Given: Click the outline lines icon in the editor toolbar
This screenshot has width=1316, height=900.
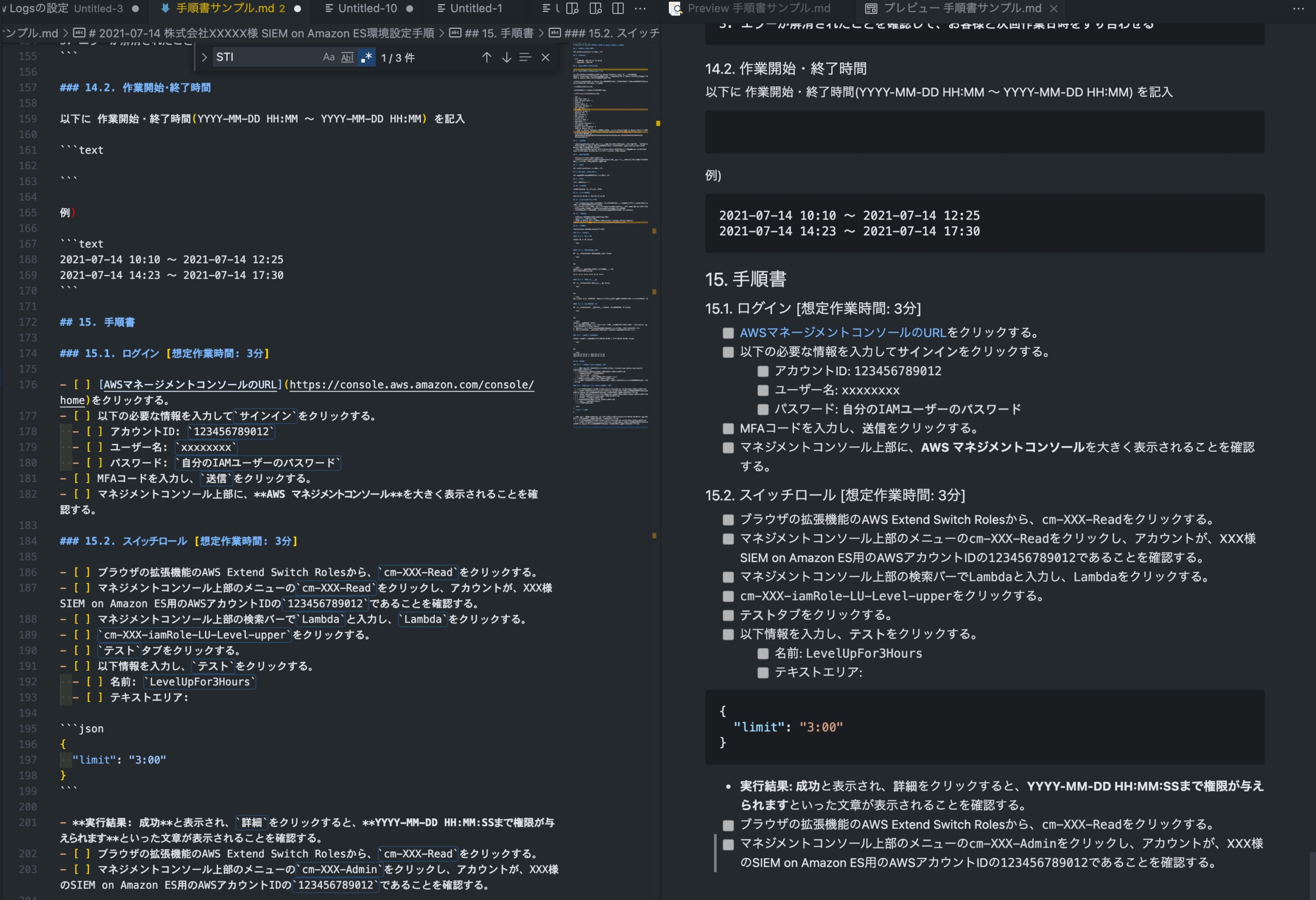Looking at the screenshot, I should (x=547, y=9).
